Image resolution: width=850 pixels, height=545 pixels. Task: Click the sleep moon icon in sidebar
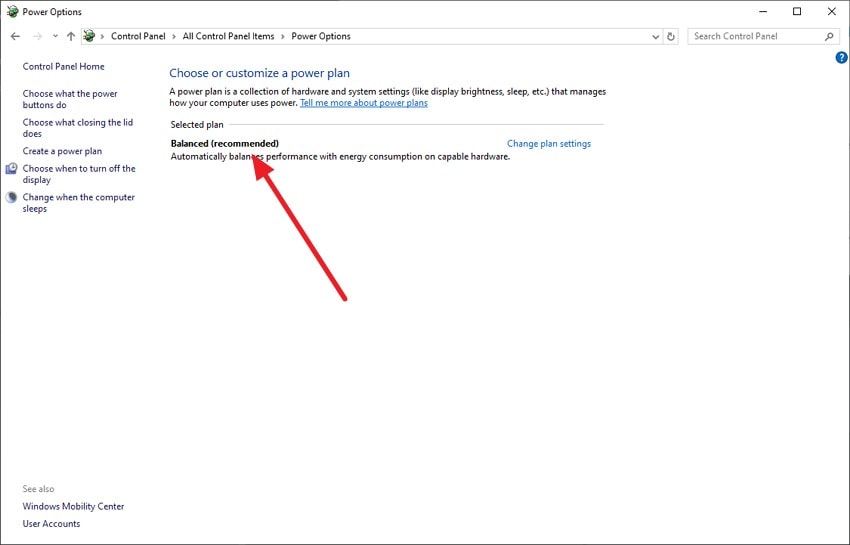[x=11, y=197]
